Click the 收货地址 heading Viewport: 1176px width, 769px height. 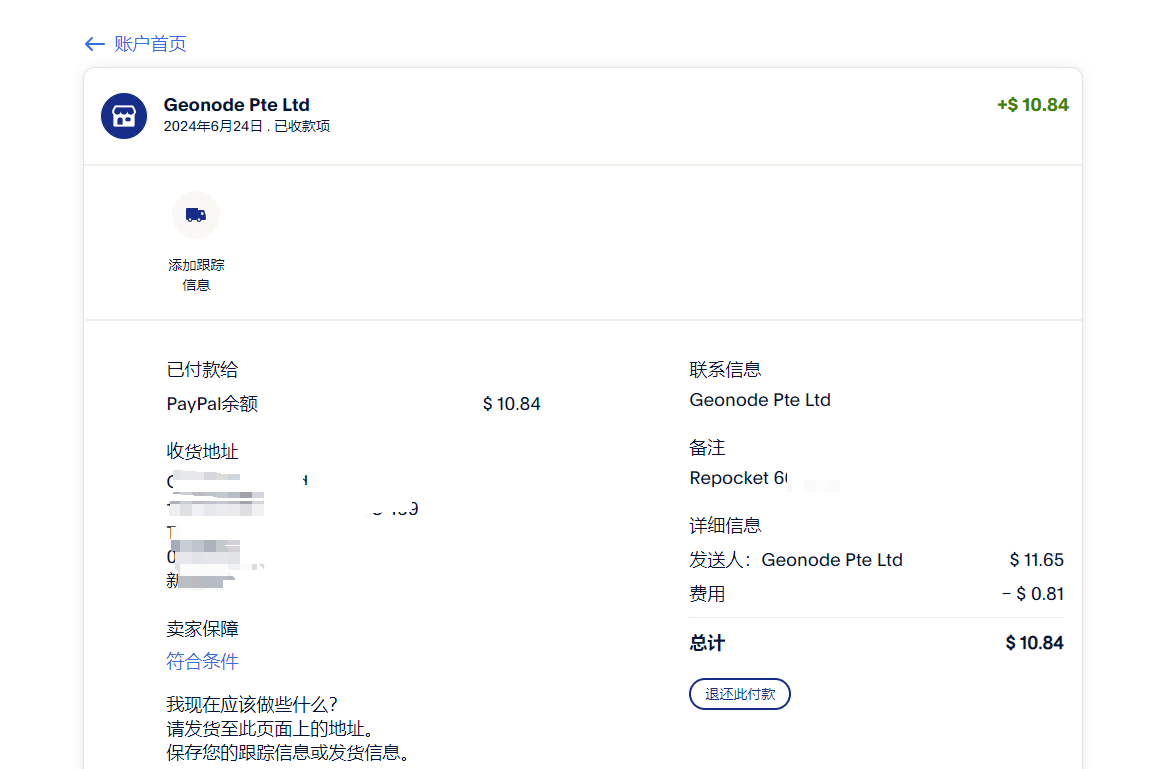[202, 452]
